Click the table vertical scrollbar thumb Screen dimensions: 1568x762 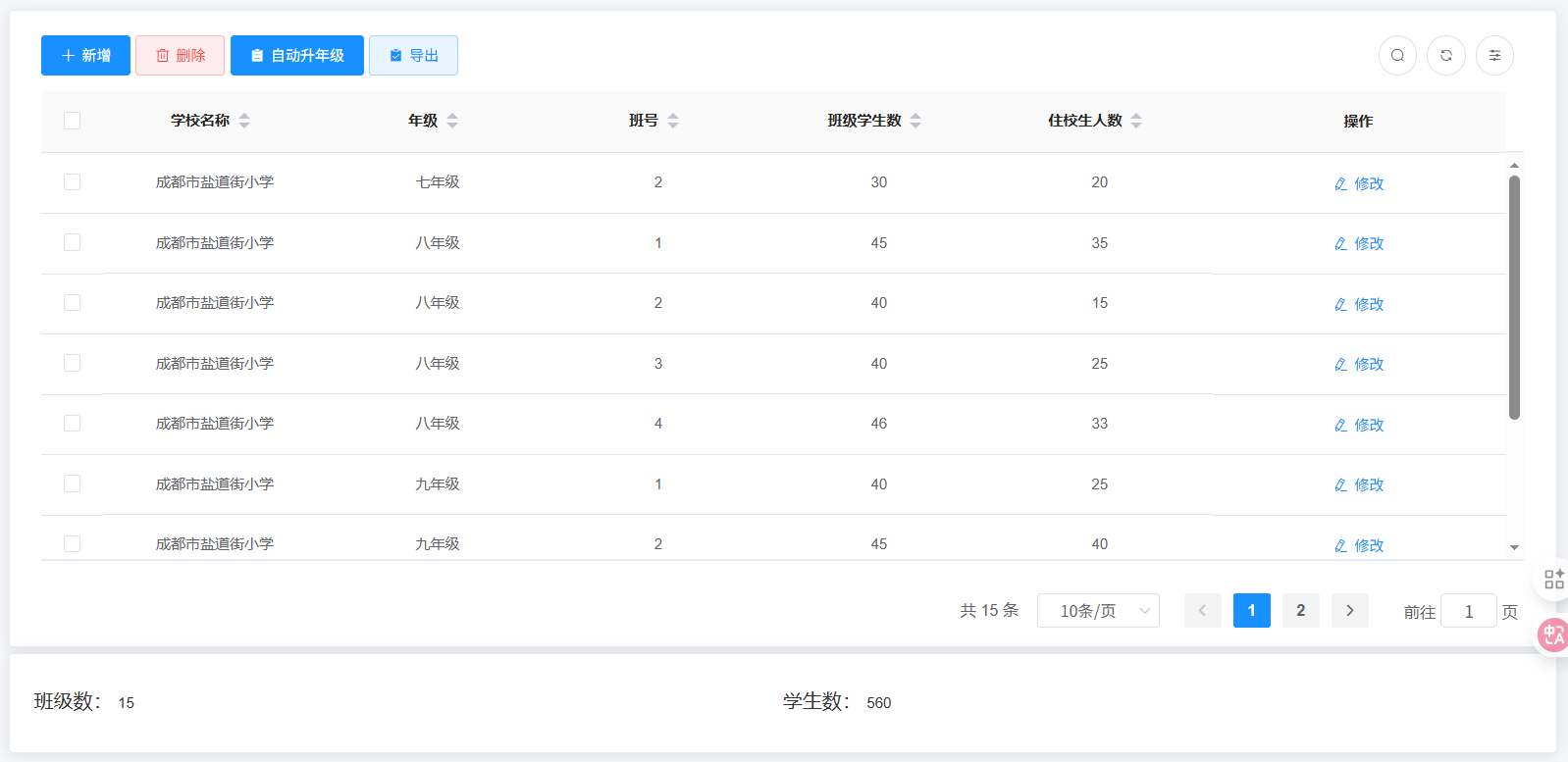(1514, 294)
